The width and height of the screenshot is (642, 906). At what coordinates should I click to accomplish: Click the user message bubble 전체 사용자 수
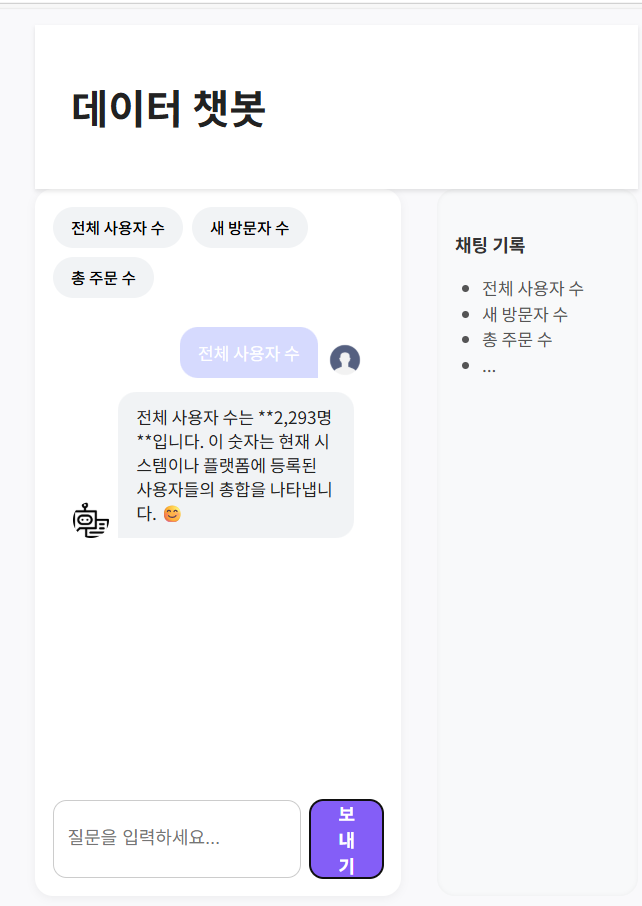tap(249, 352)
